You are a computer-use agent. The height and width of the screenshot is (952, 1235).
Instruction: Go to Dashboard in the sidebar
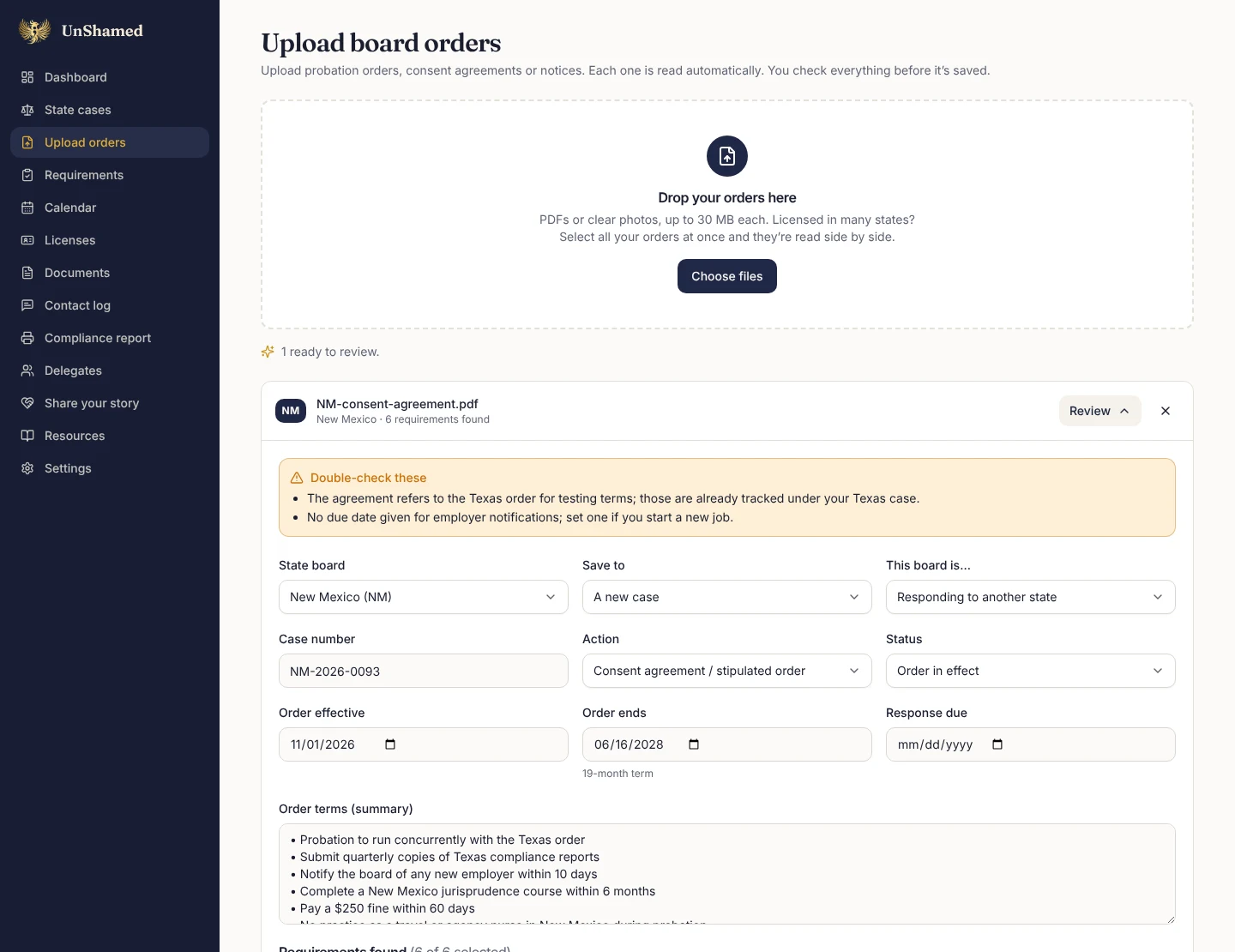(110, 77)
